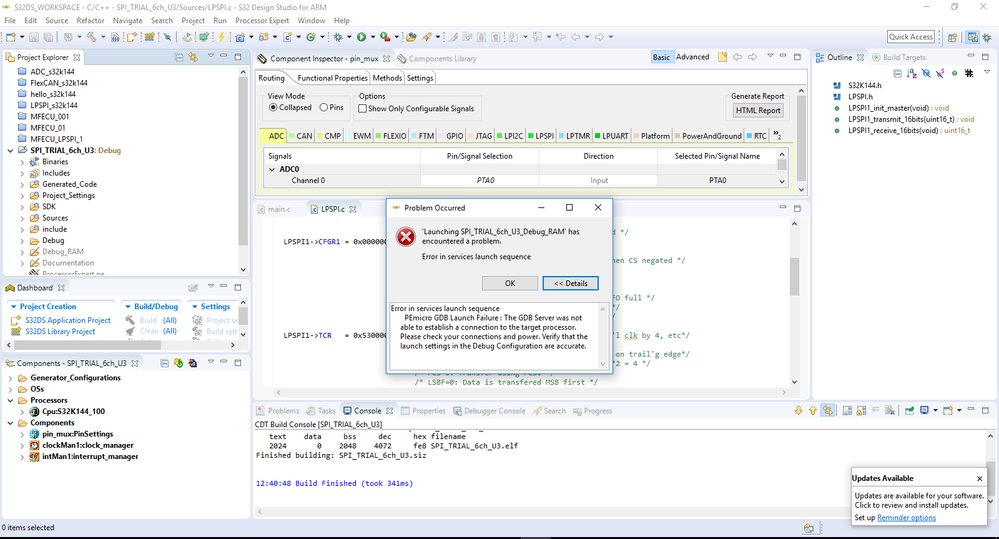This screenshot has width=999, height=539.
Task: Select the Pins view mode radio button
Action: click(x=324, y=108)
